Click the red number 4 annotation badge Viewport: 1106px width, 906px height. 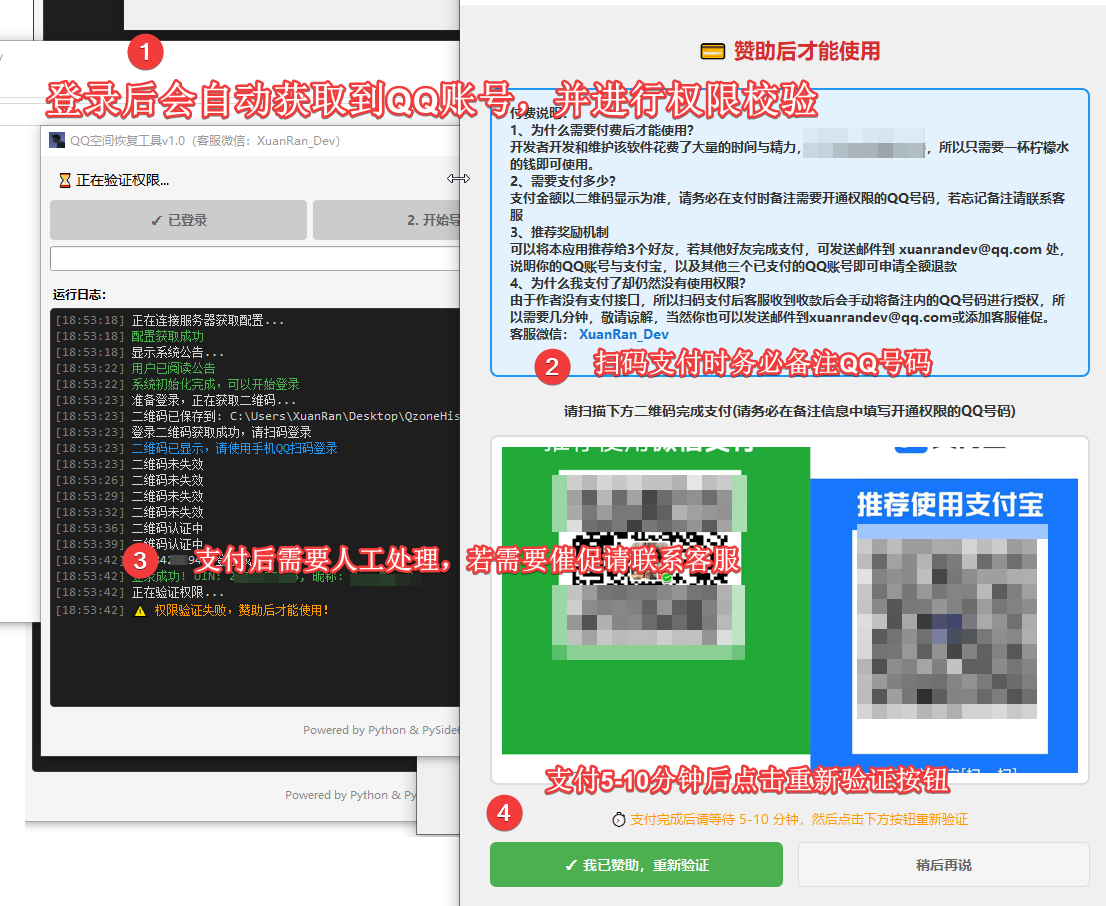point(504,813)
